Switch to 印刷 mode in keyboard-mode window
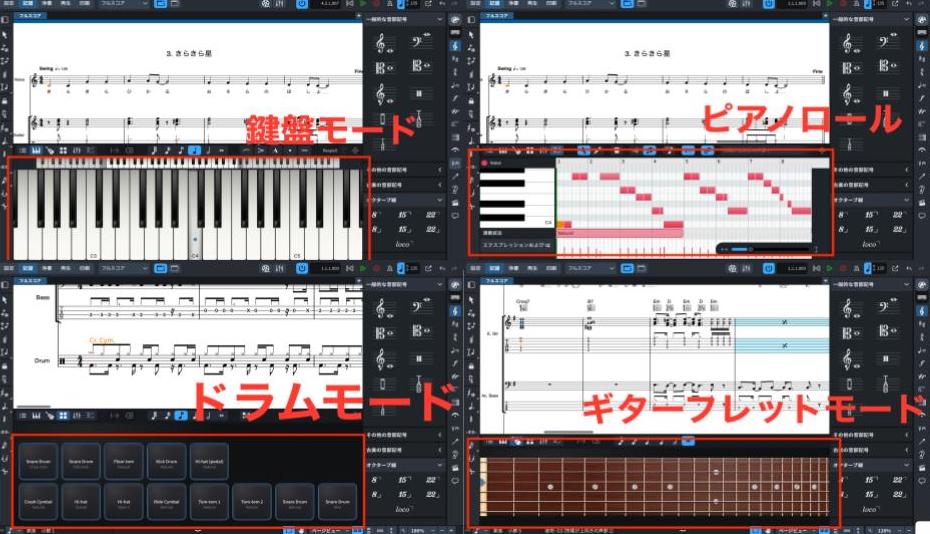This screenshot has height=534, width=930. click(x=84, y=4)
